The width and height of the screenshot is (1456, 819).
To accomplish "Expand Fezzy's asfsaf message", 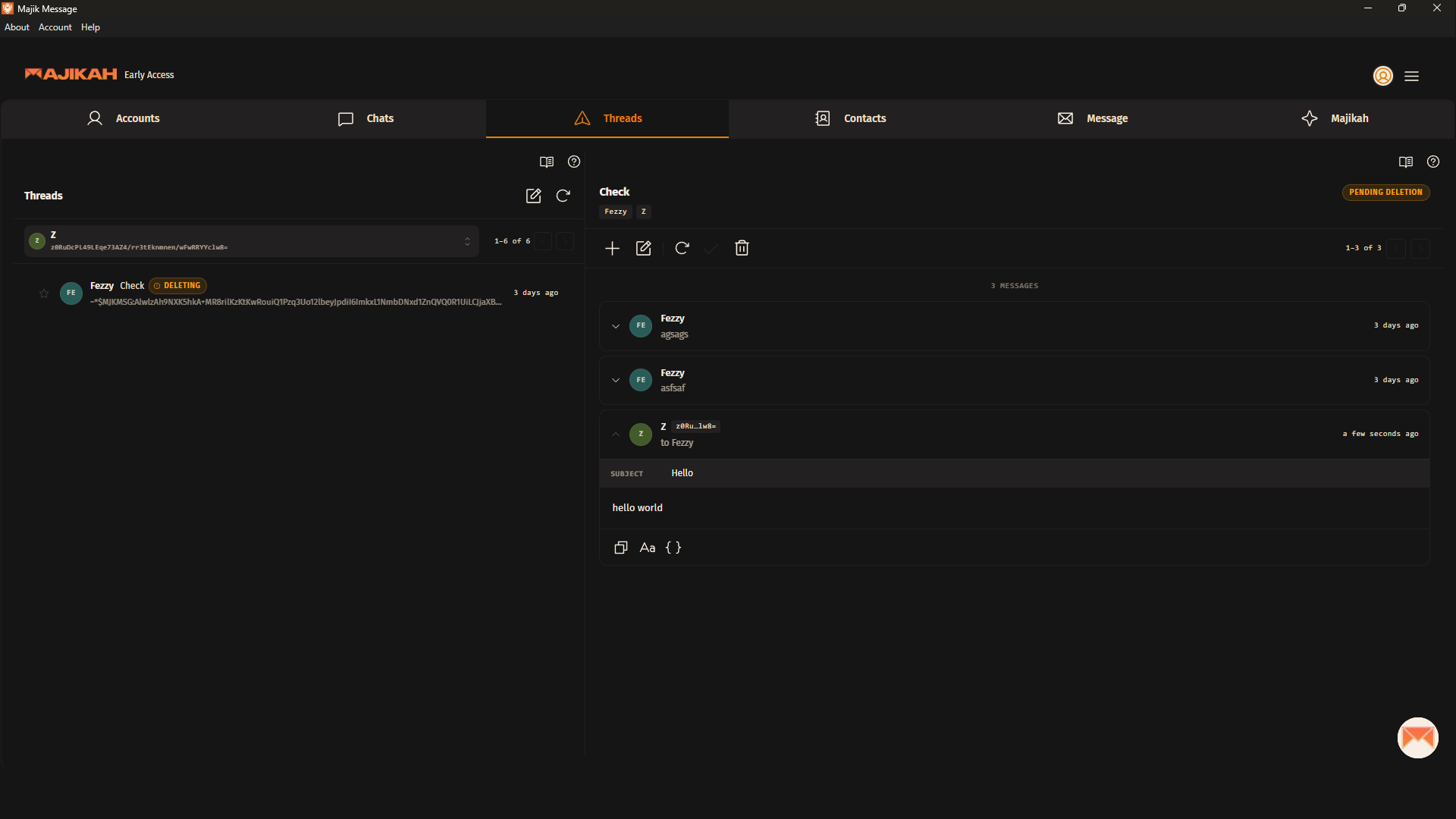I will [x=616, y=380].
